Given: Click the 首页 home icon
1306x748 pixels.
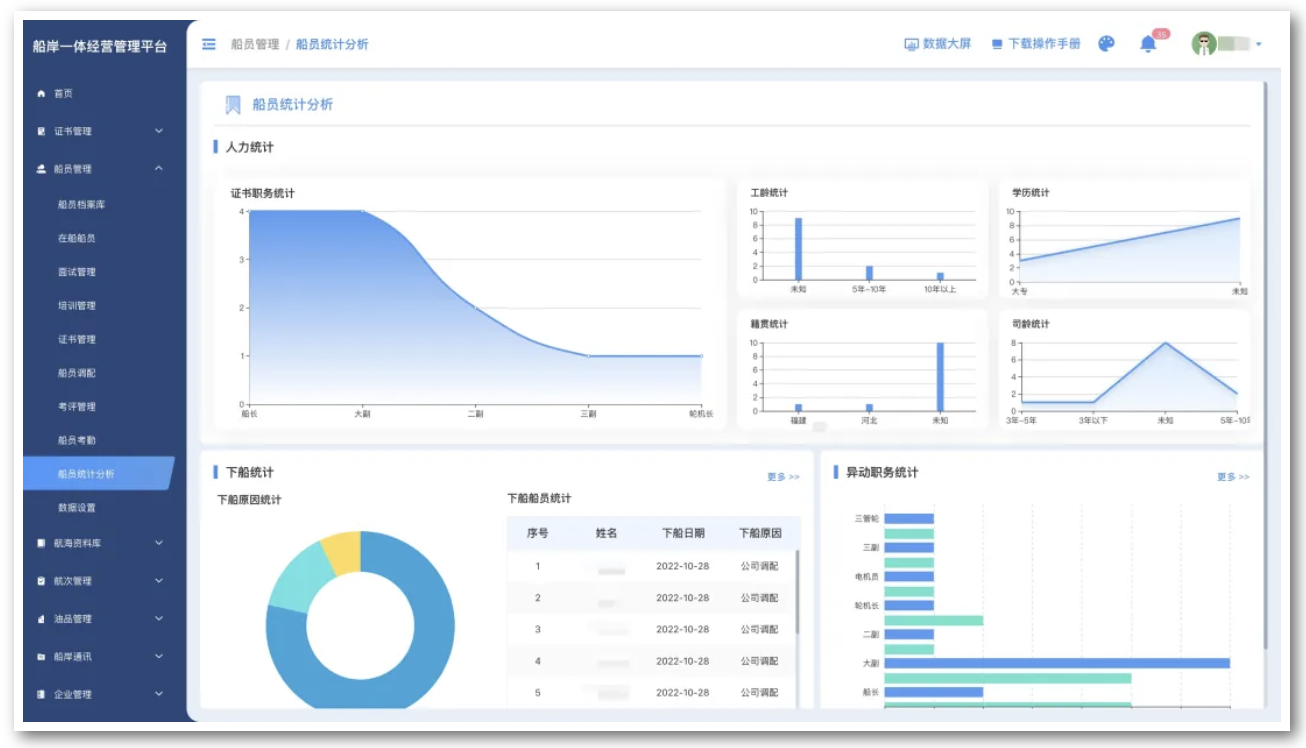Looking at the screenshot, I should [41, 93].
